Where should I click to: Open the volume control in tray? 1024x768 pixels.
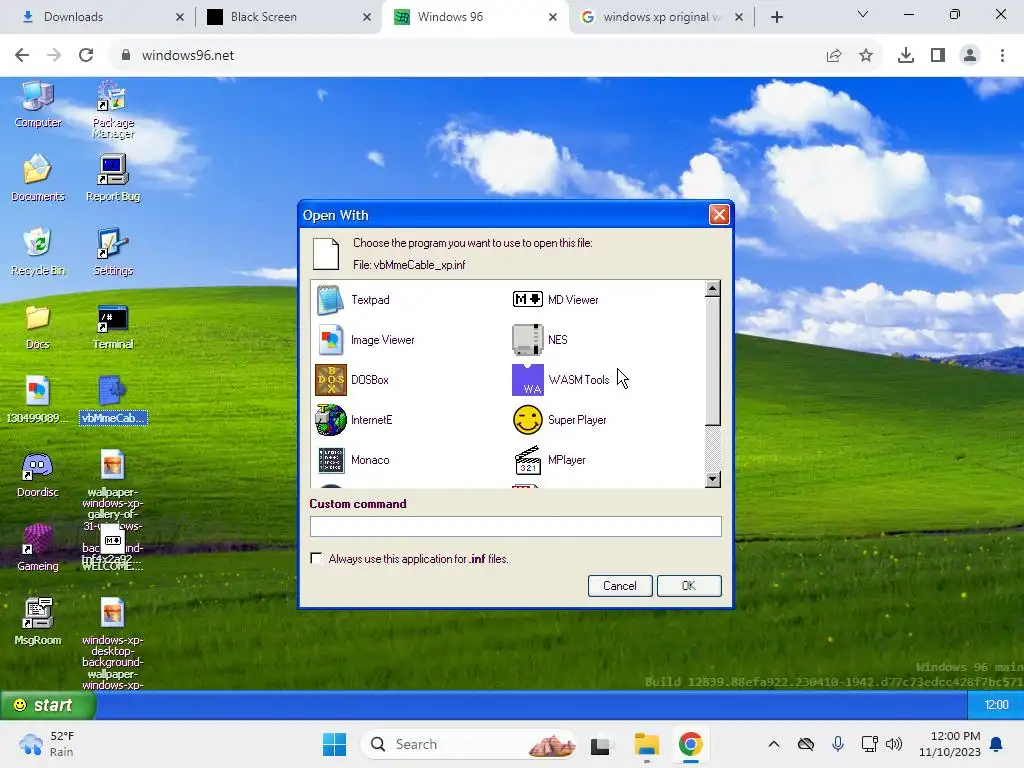pos(894,744)
